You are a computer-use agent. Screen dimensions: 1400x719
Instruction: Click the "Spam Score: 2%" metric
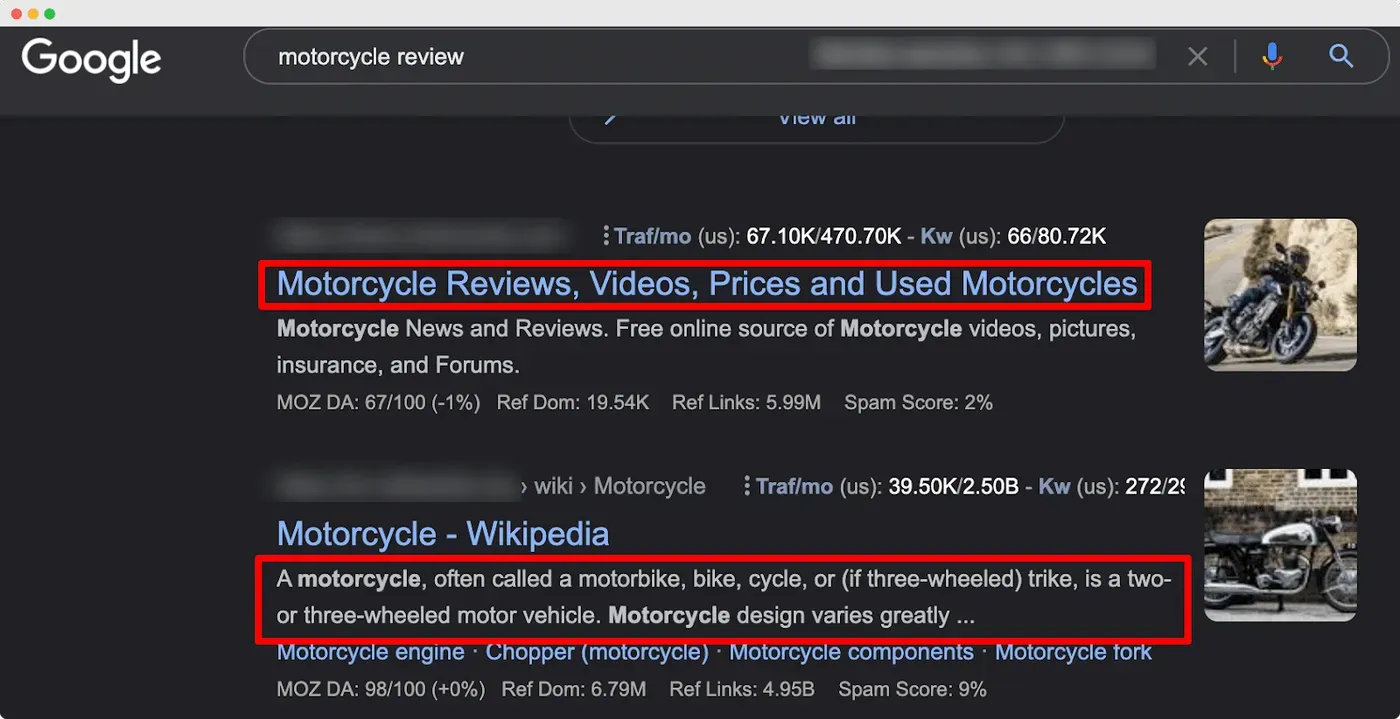tap(918, 403)
